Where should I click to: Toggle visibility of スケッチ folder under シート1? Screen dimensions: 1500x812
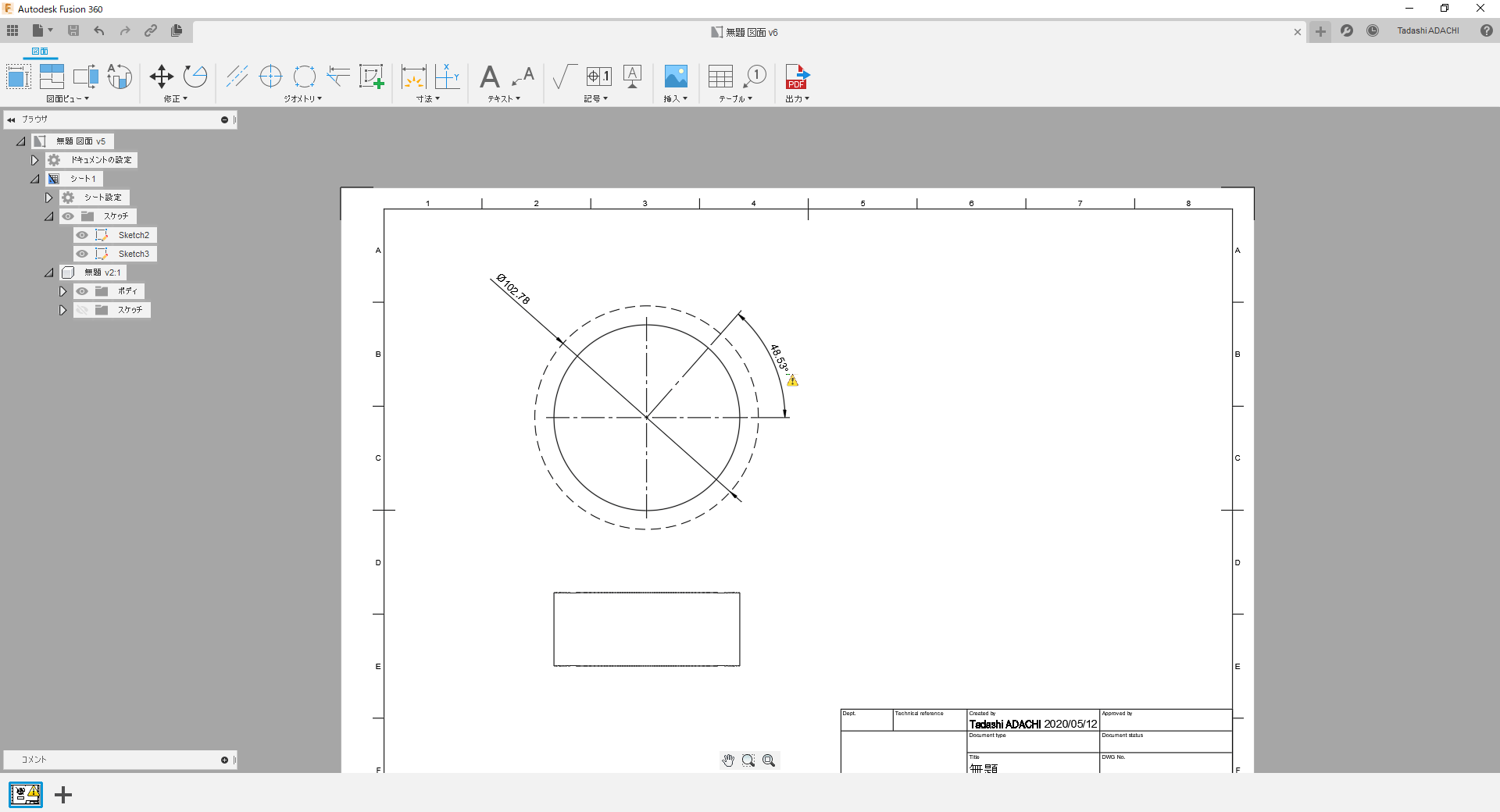click(68, 216)
